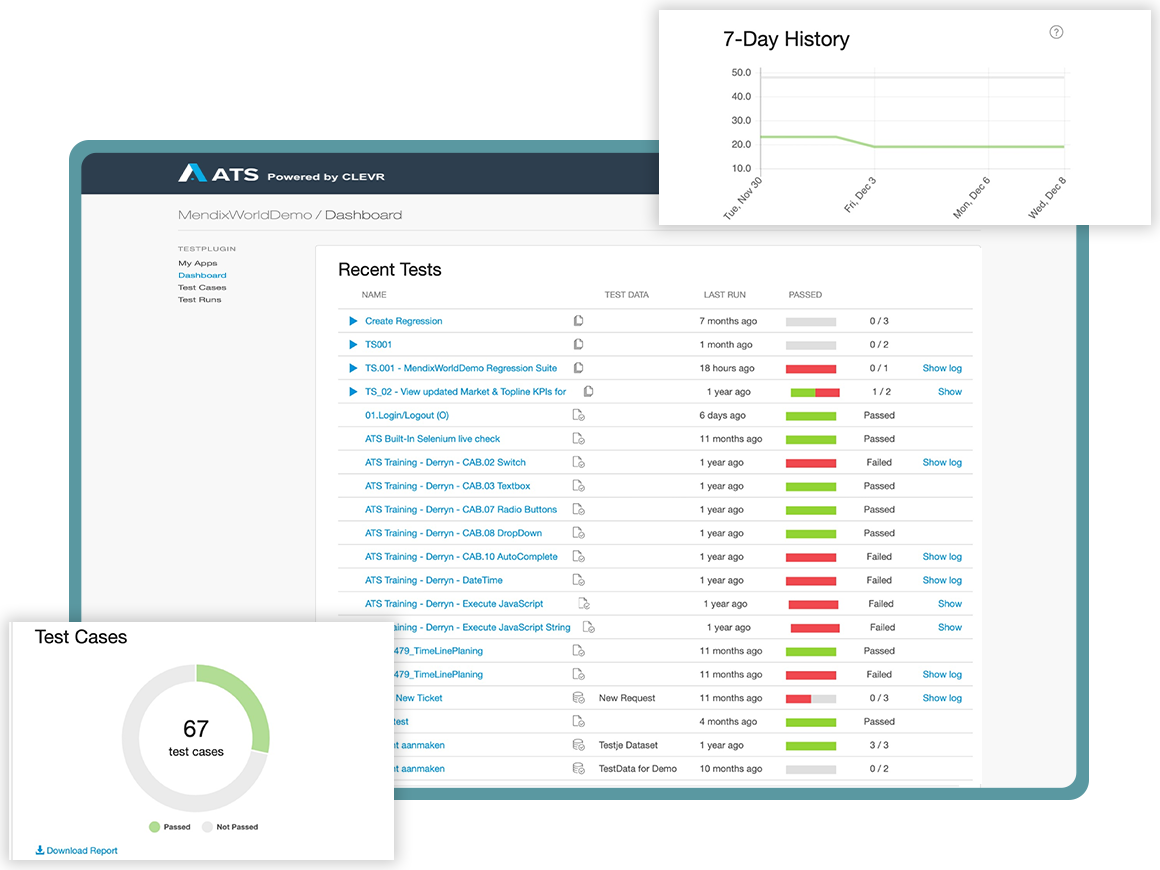Show log for CAB.02 Switch test

[x=942, y=462]
